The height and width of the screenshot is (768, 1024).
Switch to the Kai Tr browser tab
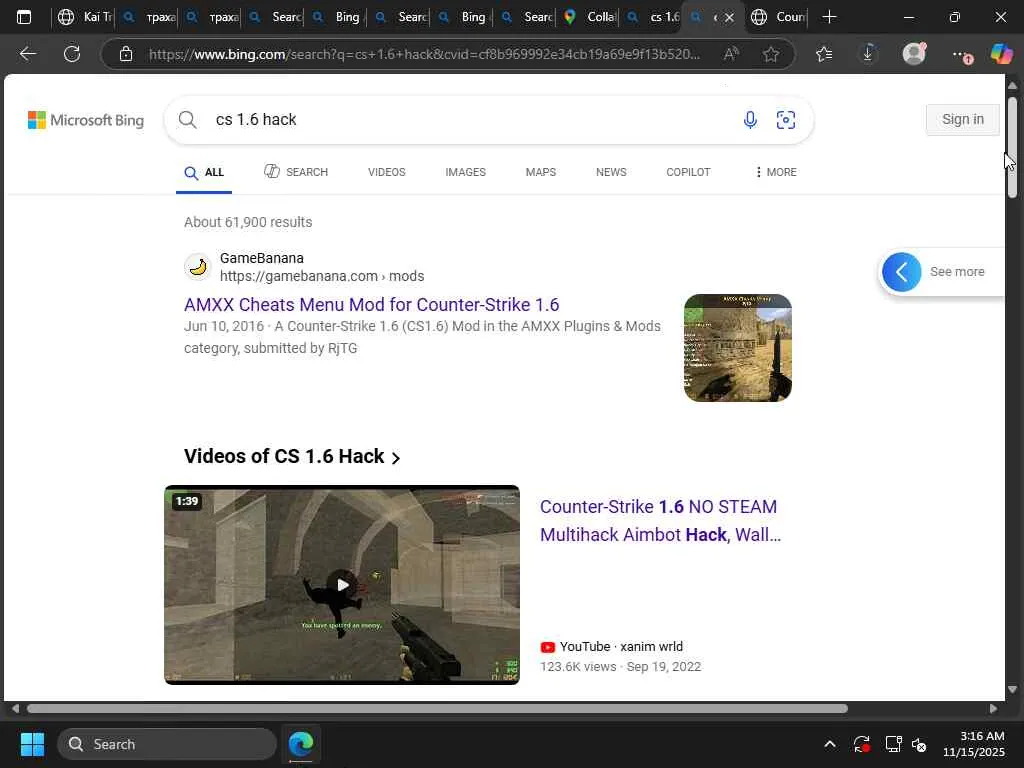coord(84,17)
